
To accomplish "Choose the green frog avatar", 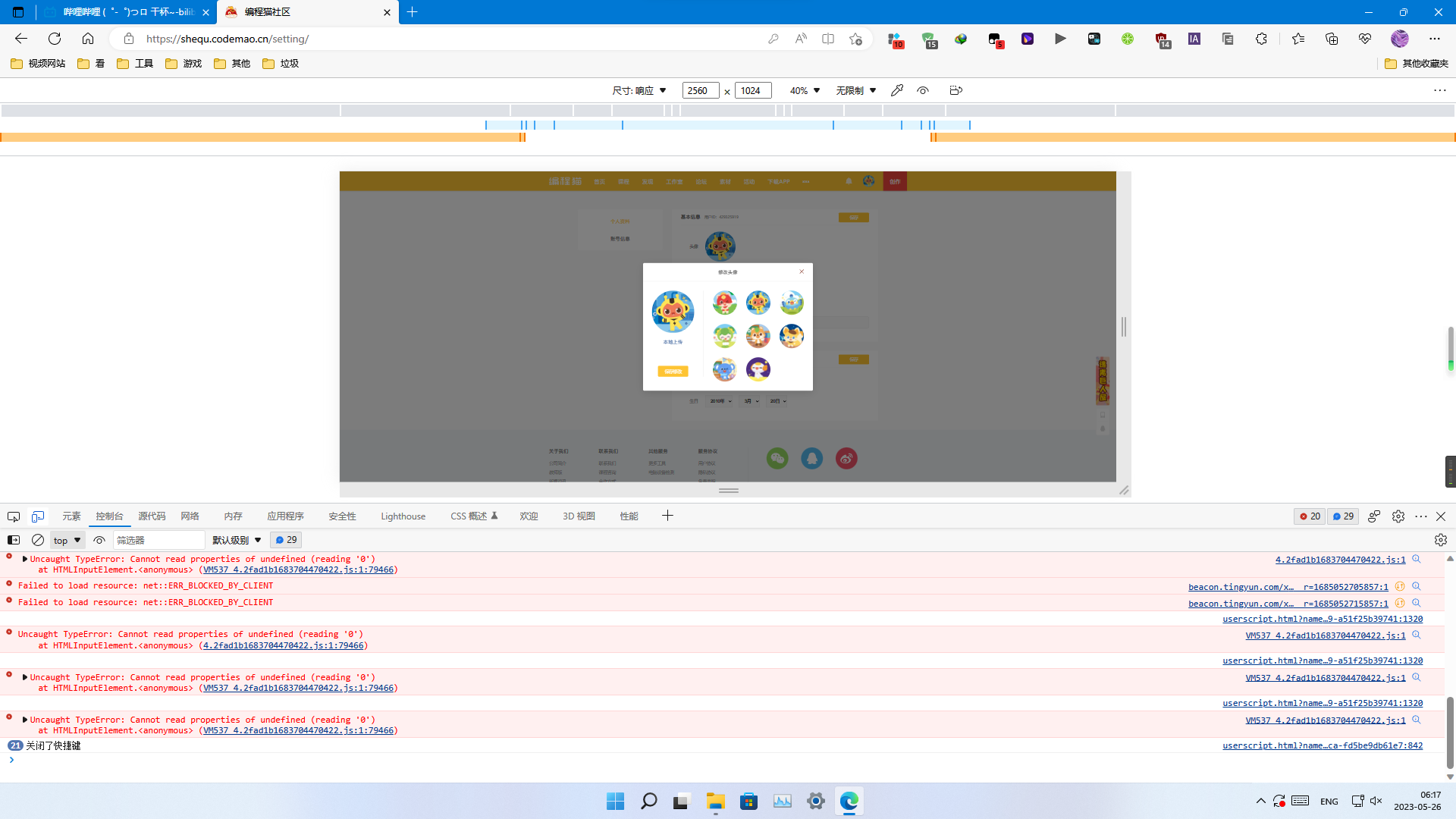I will [x=724, y=336].
